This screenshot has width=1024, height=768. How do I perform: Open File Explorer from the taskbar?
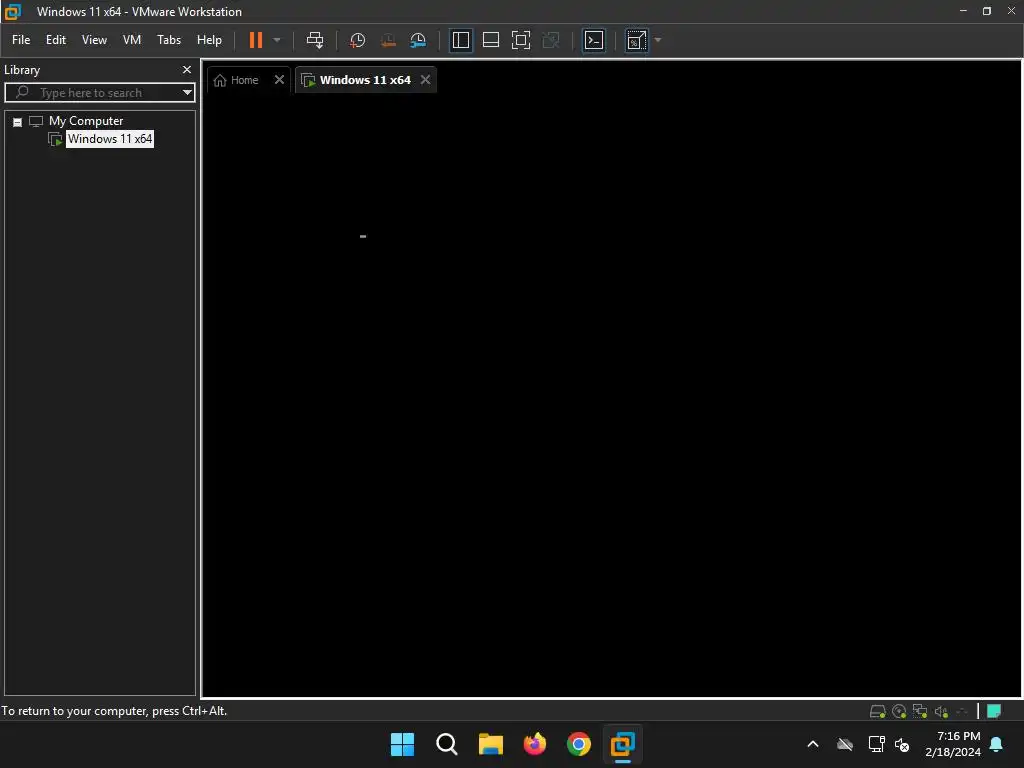pos(490,744)
